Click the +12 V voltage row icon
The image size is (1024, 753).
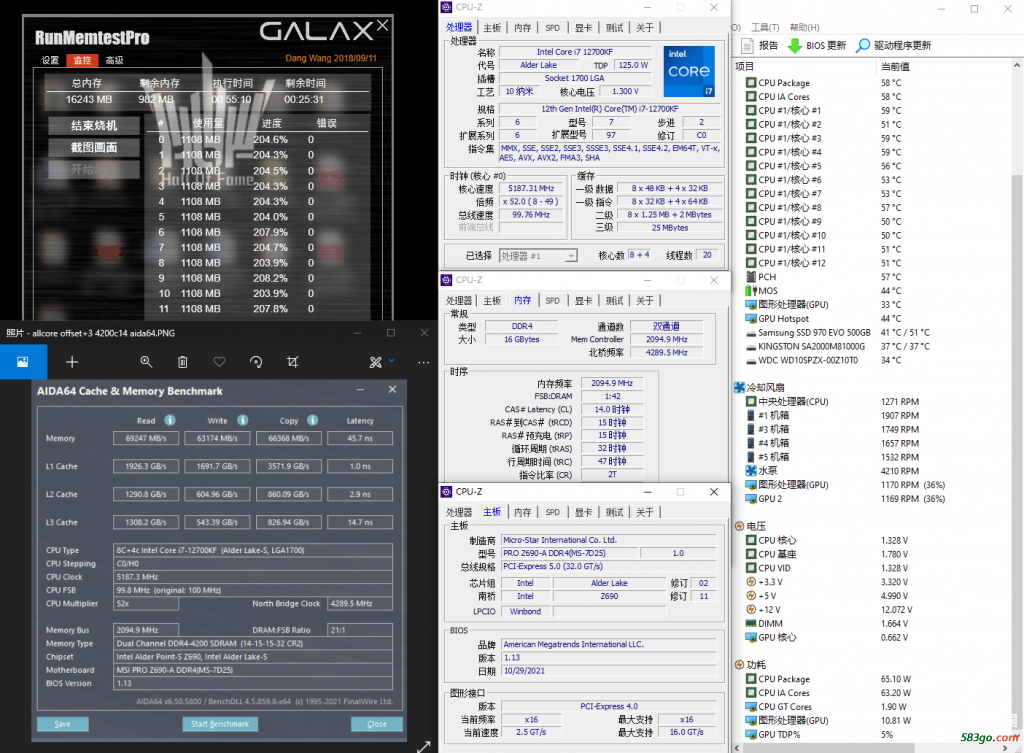[x=751, y=610]
